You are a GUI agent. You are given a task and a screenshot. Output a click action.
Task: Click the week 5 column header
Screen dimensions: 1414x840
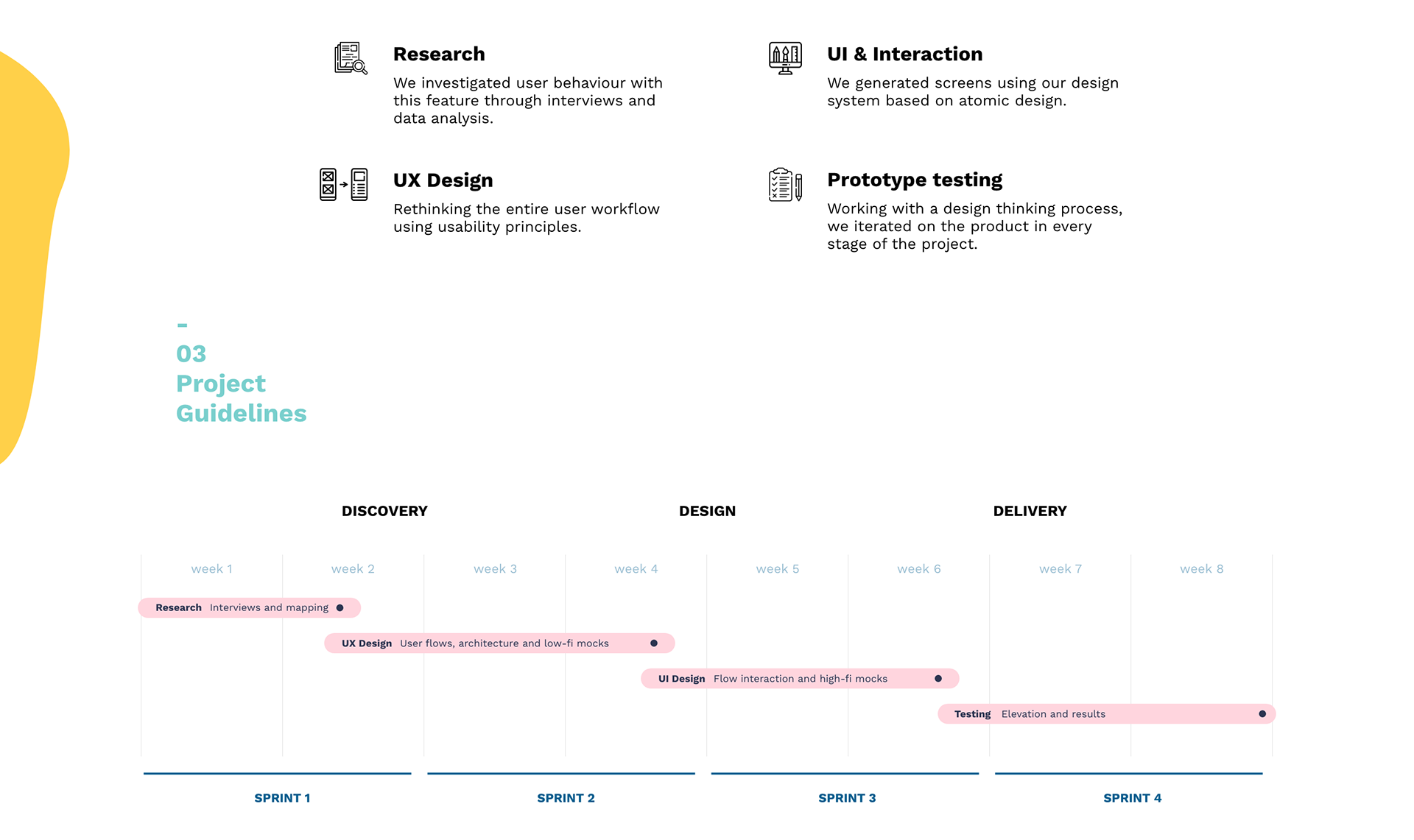(x=777, y=569)
